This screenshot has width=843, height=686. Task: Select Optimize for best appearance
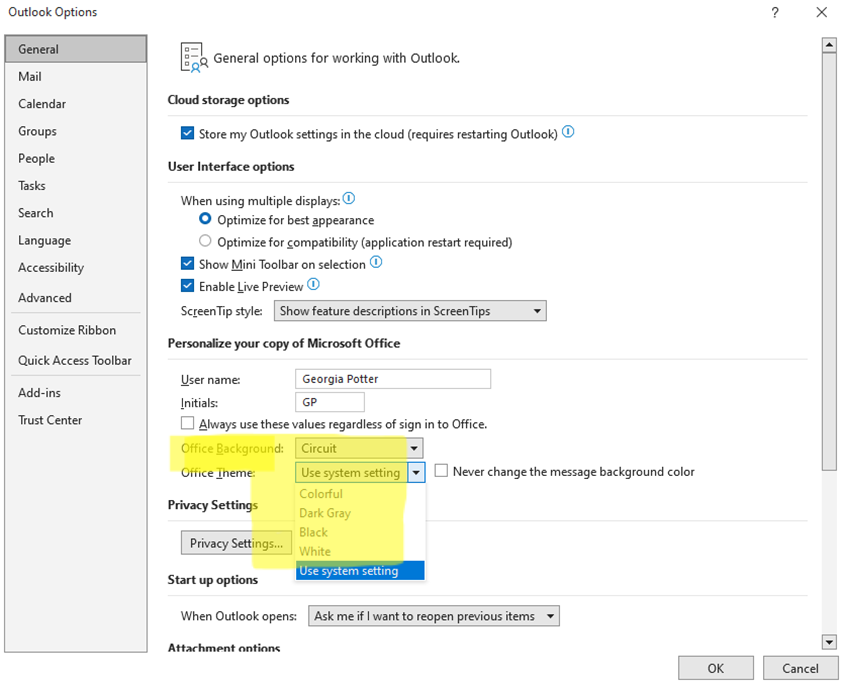[x=205, y=219]
